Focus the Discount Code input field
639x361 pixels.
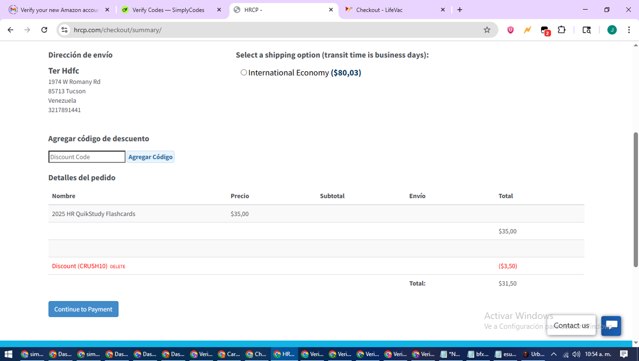click(87, 157)
